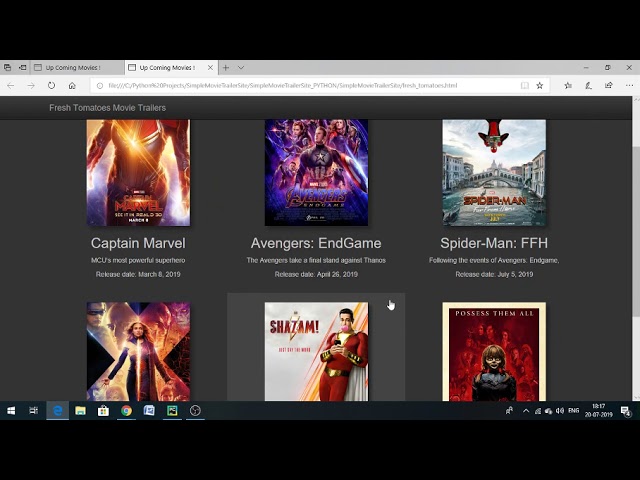This screenshot has width=640, height=480.
Task: Click the Edge browser taskbar icon
Action: [58, 411]
